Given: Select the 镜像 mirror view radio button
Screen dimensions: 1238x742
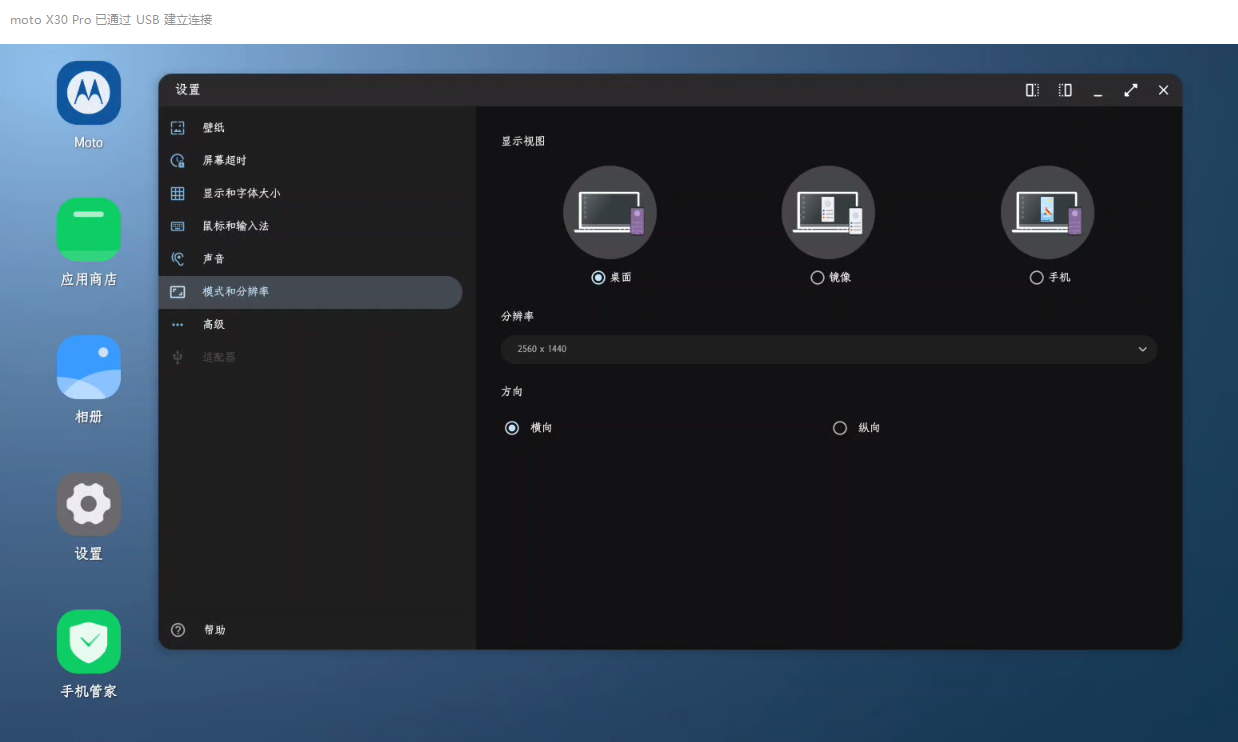Looking at the screenshot, I should click(x=817, y=278).
